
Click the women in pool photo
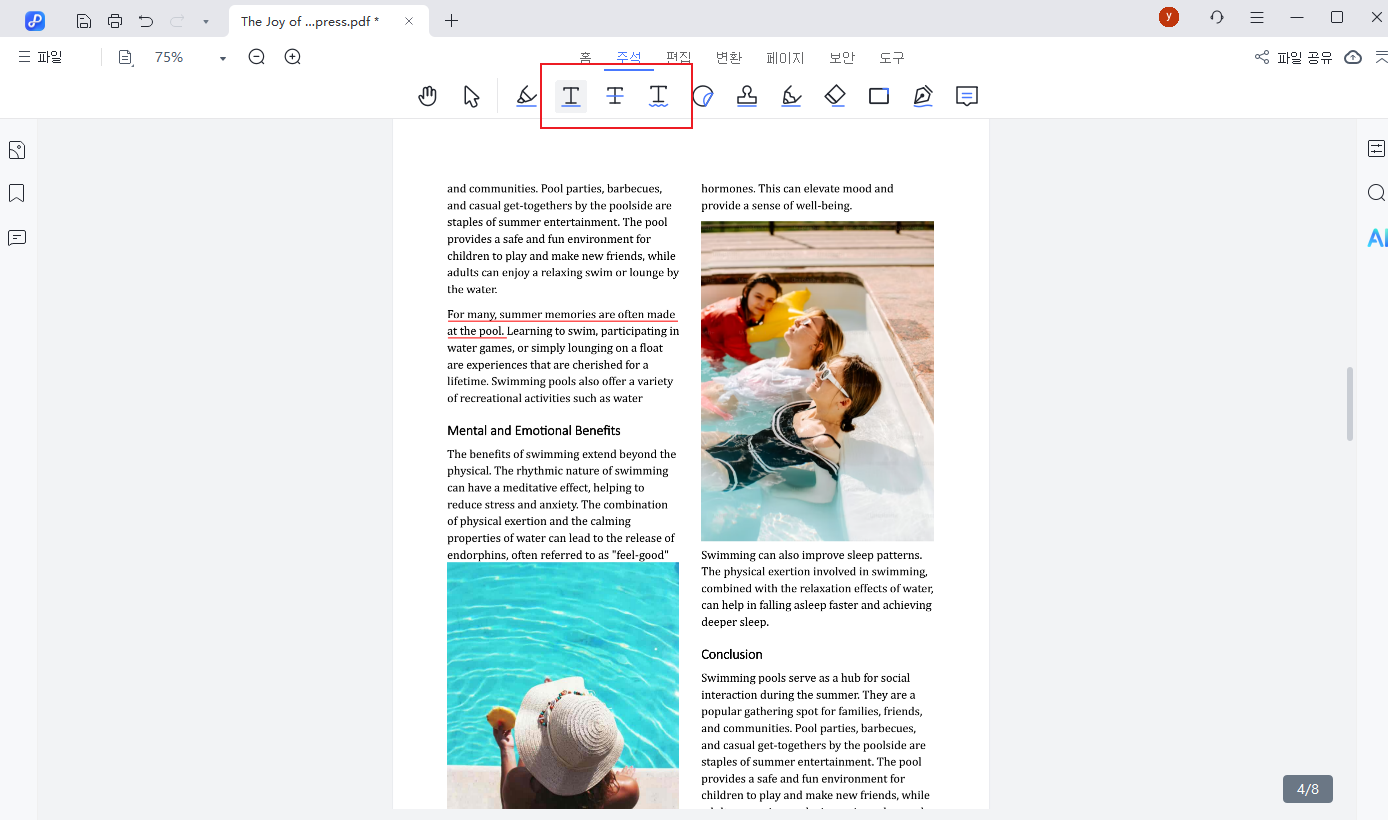pos(817,381)
